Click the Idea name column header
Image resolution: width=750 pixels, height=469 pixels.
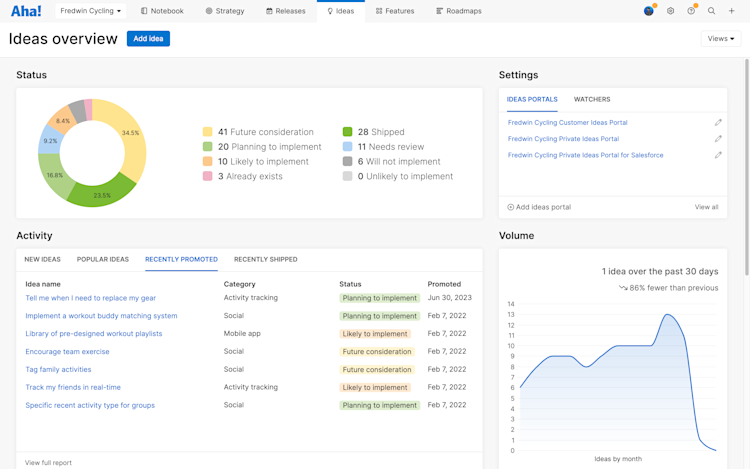(x=43, y=284)
